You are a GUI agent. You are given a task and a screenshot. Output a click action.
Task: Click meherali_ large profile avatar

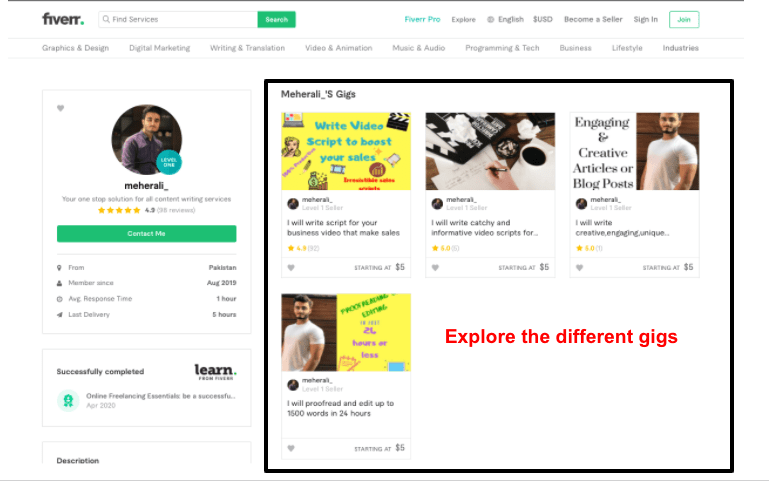tap(147, 140)
